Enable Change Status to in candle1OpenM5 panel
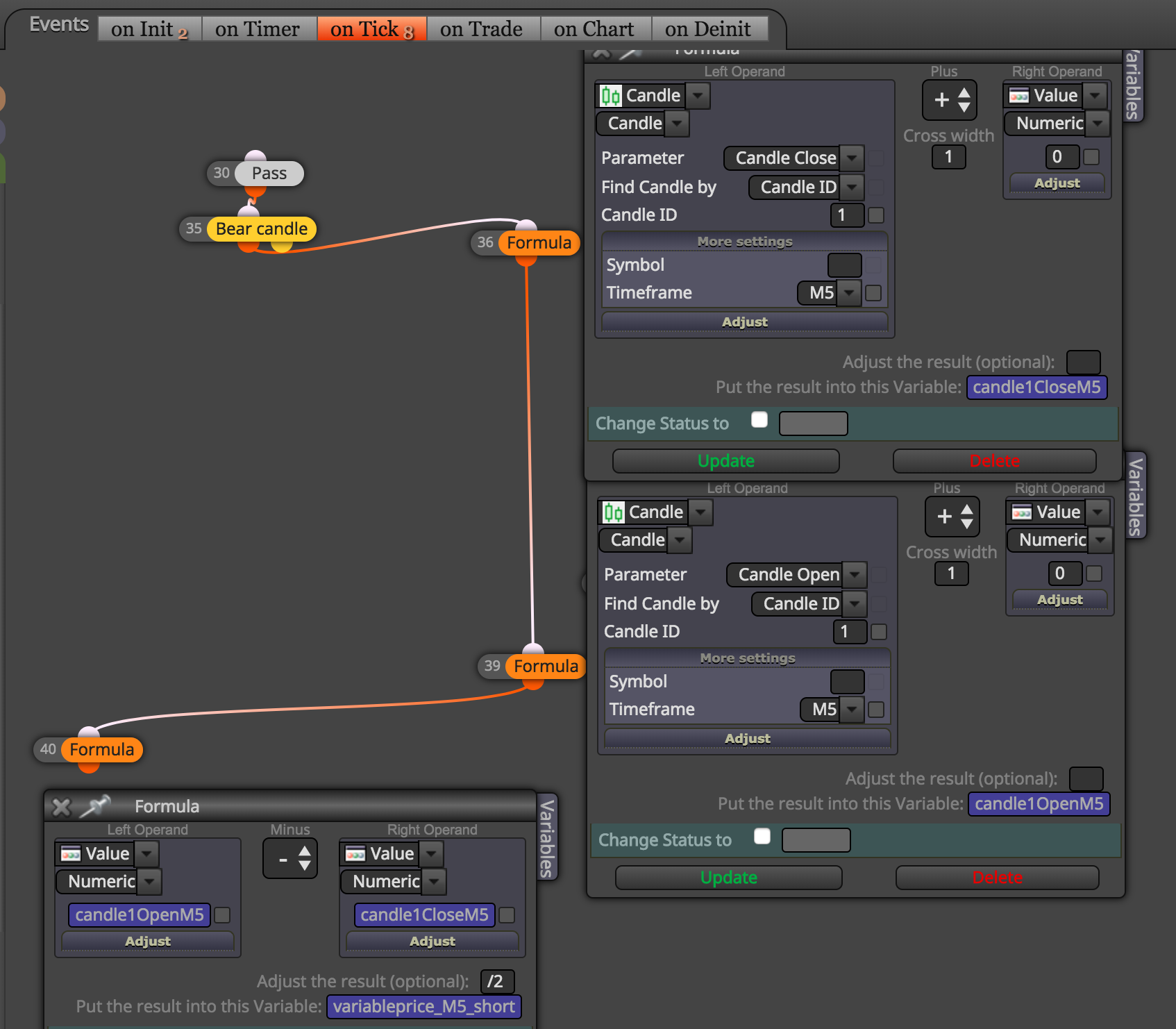 [762, 837]
